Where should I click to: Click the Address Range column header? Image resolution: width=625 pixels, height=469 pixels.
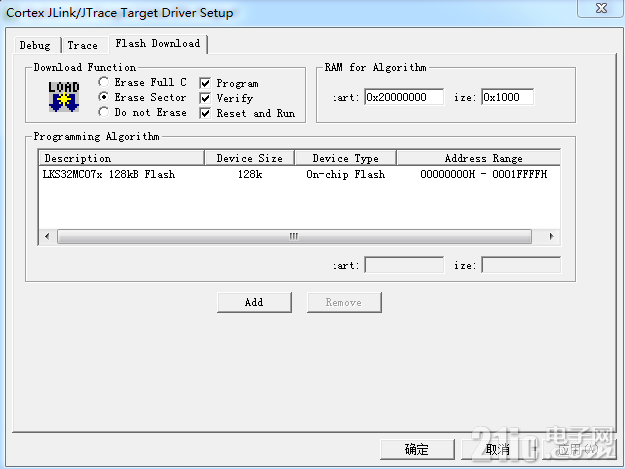tap(479, 158)
